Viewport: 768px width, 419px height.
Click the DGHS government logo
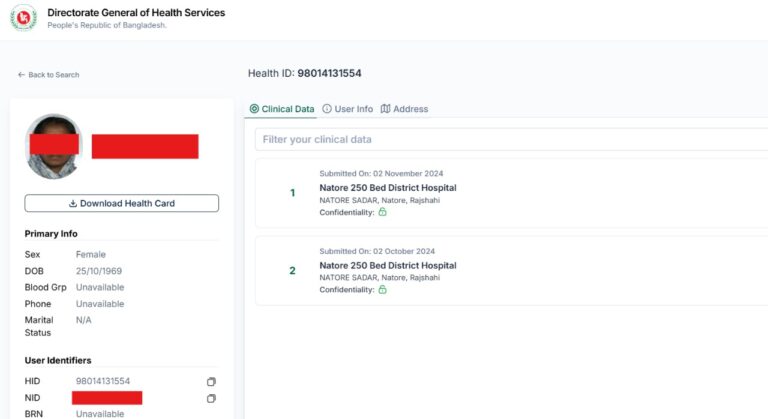(x=23, y=19)
